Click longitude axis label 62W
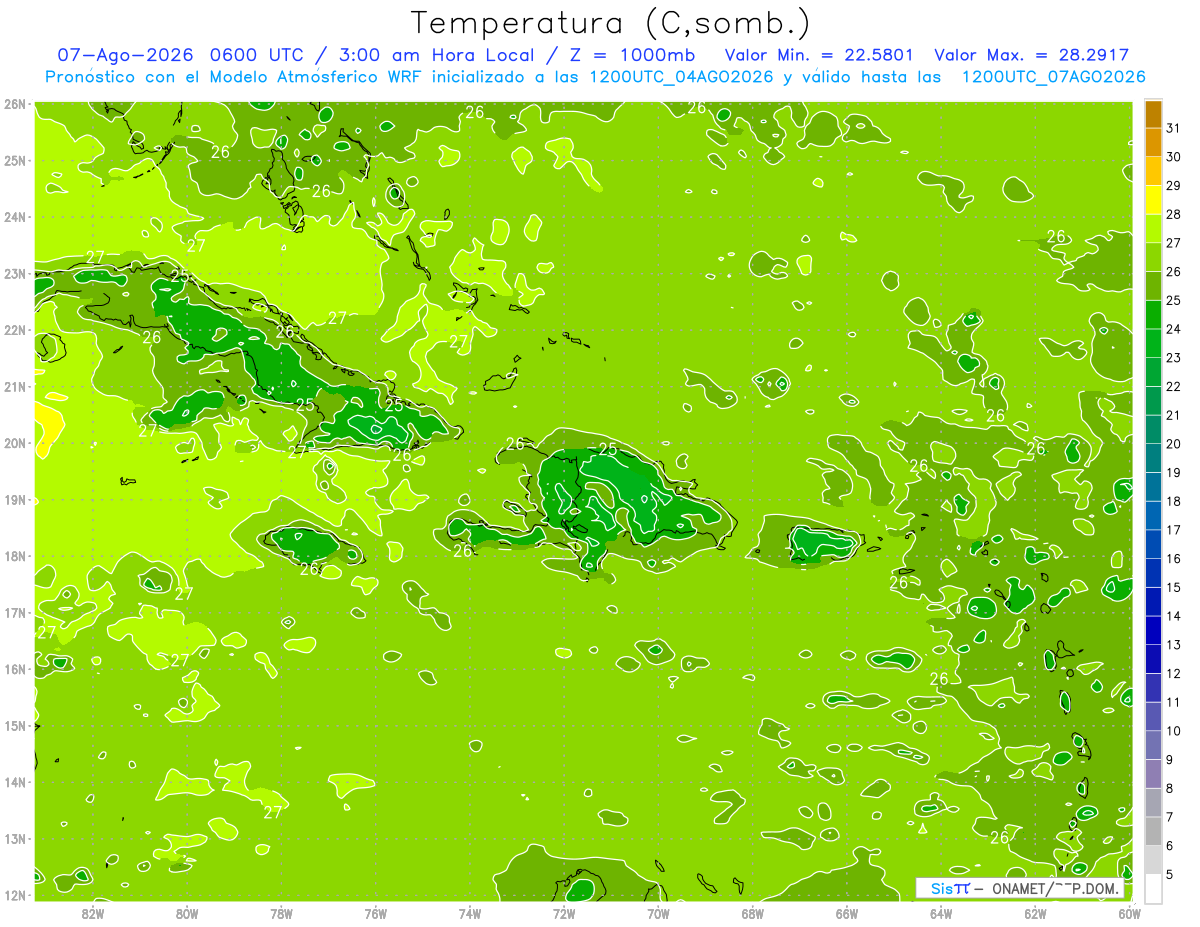Viewport: 1200px width, 927px height. (x=1035, y=914)
